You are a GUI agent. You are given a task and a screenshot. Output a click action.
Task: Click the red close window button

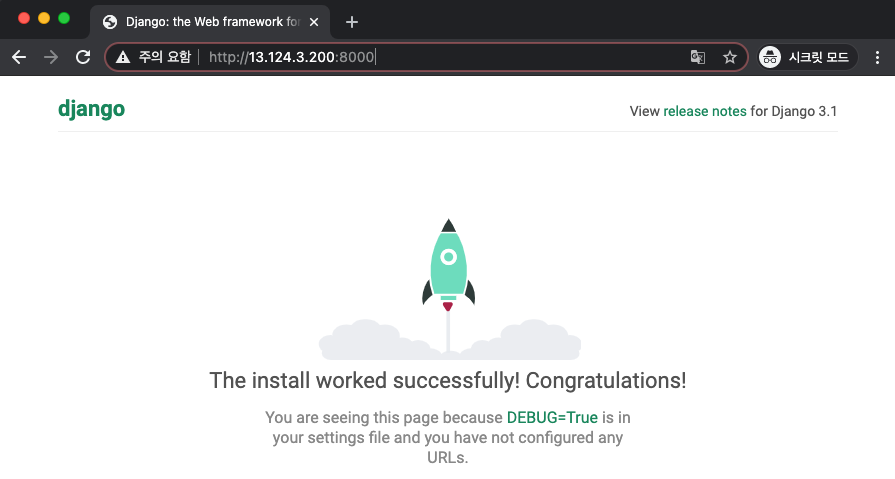24,18
